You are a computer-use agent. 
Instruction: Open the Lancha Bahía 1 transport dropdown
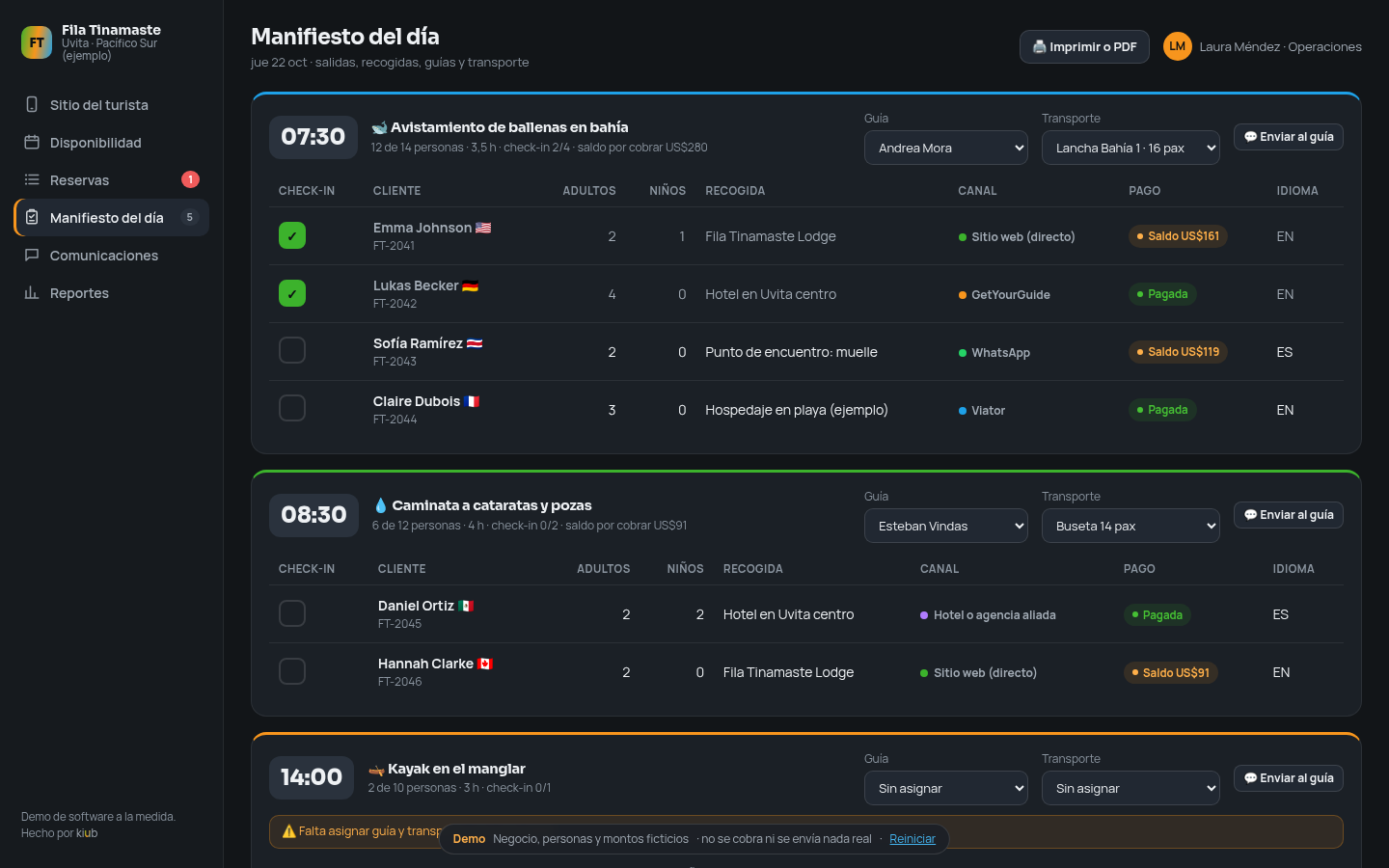(1130, 148)
